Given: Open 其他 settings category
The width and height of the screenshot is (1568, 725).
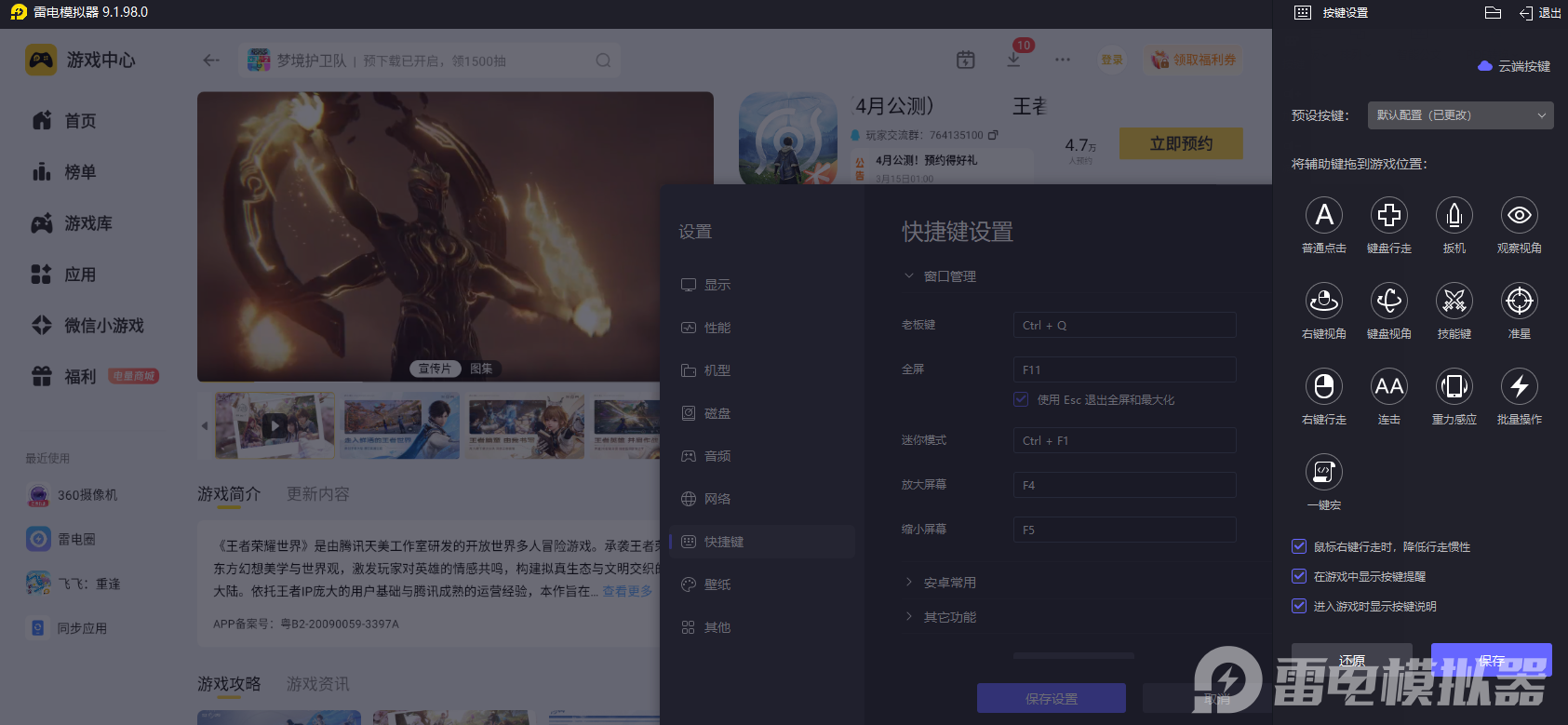Looking at the screenshot, I should pyautogui.click(x=762, y=627).
